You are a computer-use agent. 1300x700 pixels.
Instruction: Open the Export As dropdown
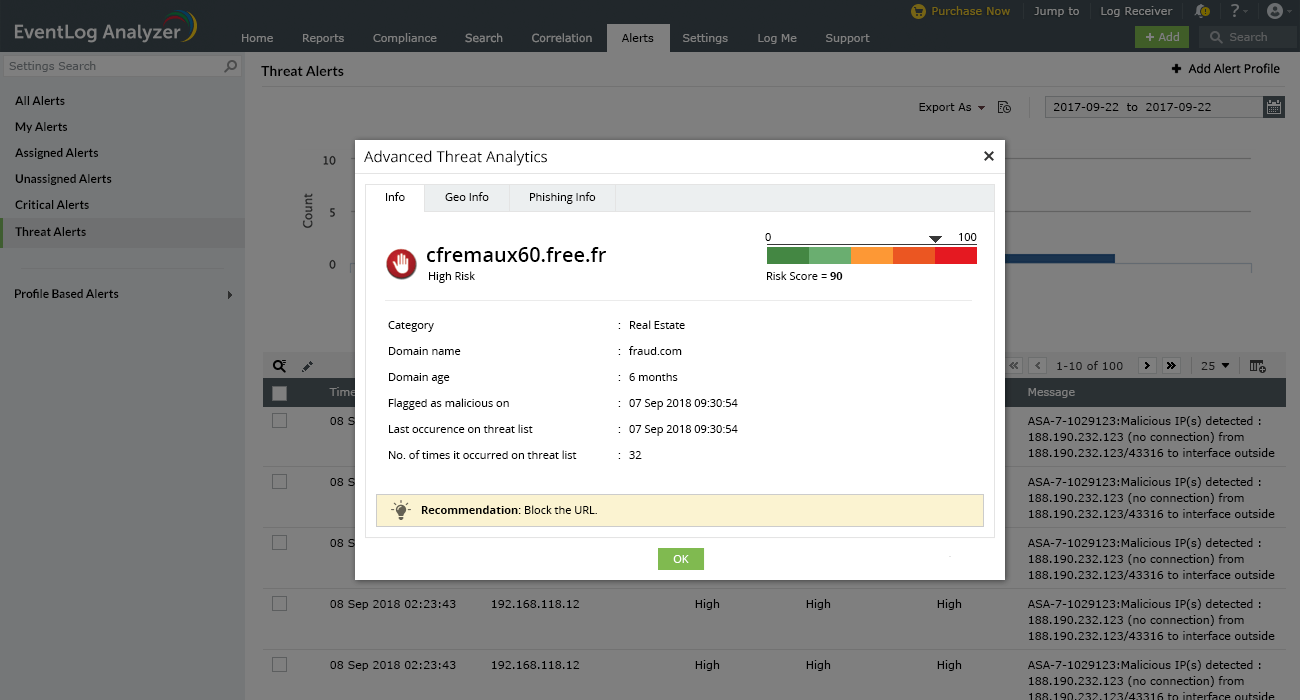[951, 107]
